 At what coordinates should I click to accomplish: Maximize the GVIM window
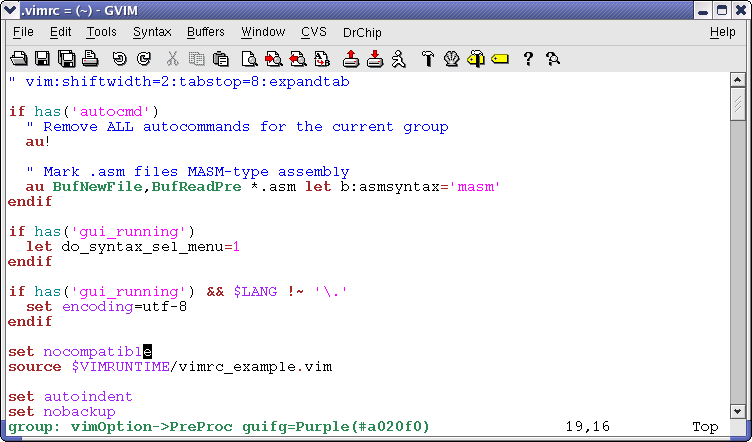pyautogui.click(x=722, y=10)
